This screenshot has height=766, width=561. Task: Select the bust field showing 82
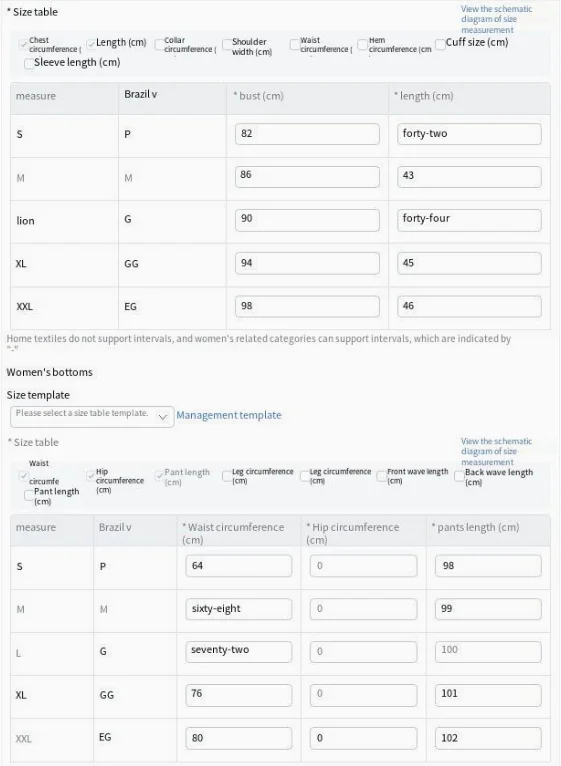[307, 134]
